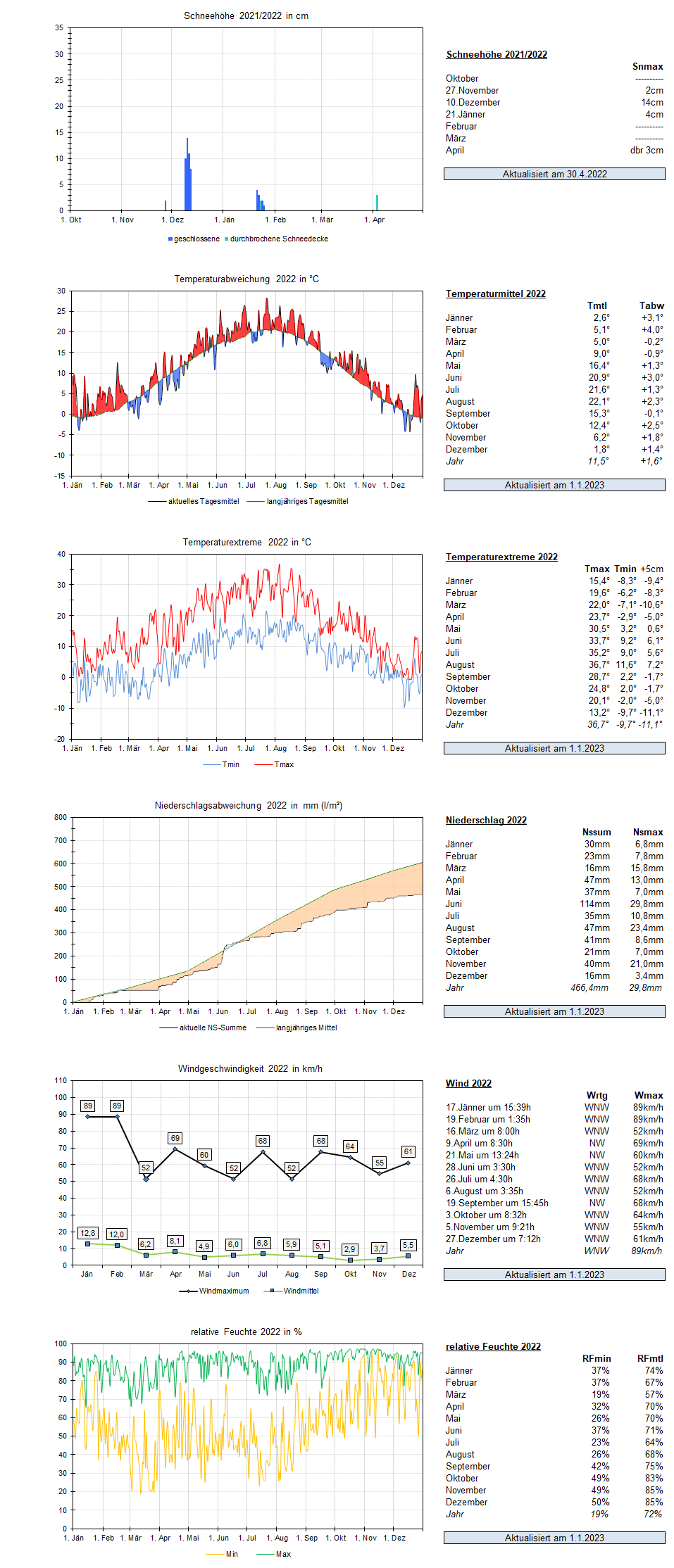Click the 'Tmin' legend entry
This screenshot has height=1568, width=674.
tap(221, 764)
